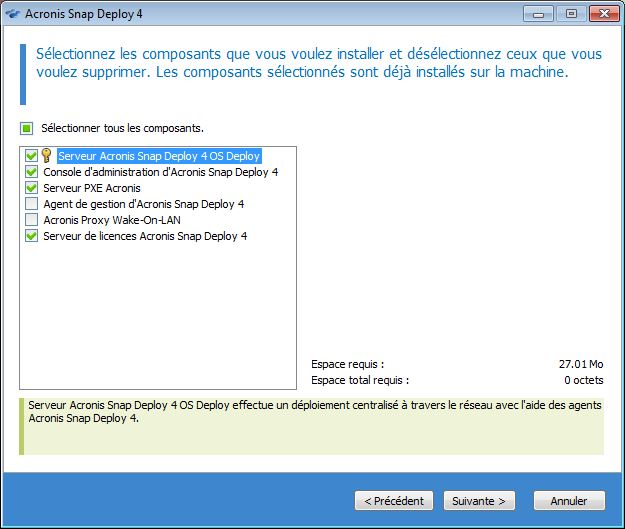Uncheck the Console d'administration checkbox
Viewport: 625px width, 529px height.
31,172
